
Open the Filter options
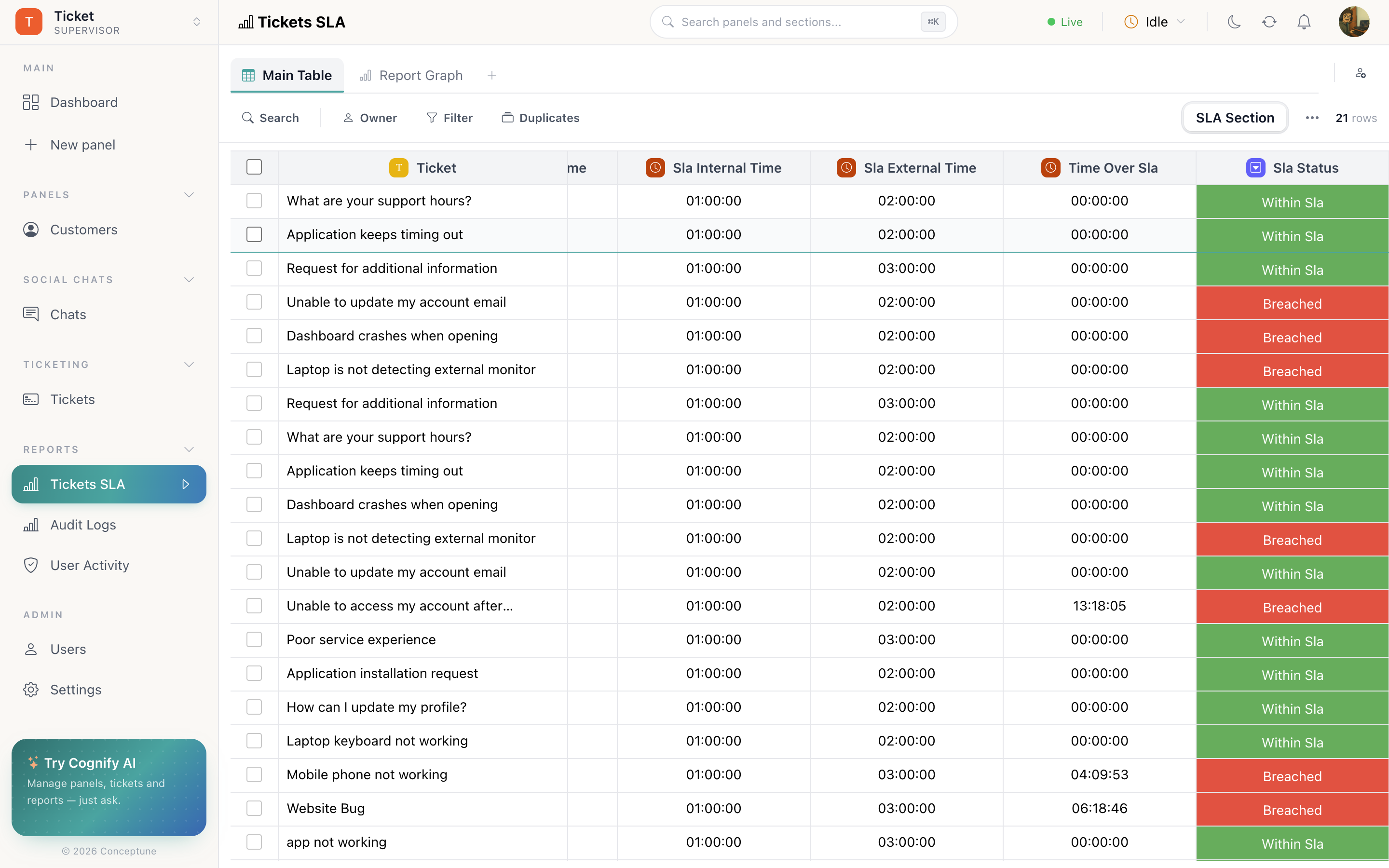click(x=450, y=118)
